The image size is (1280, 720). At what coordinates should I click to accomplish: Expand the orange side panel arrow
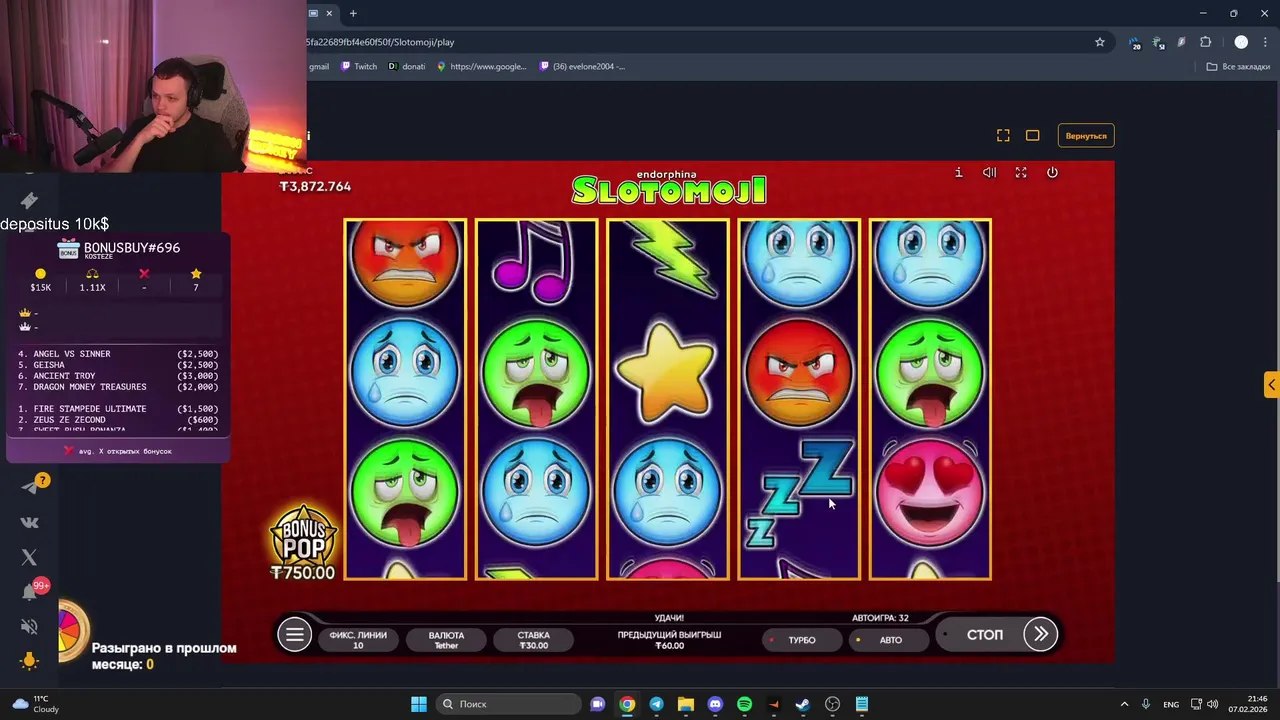point(1271,385)
